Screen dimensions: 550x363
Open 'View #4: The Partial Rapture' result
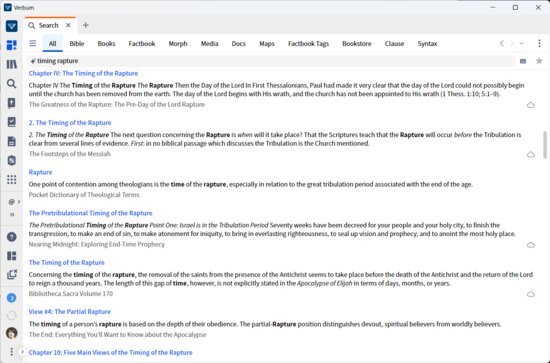pos(69,312)
